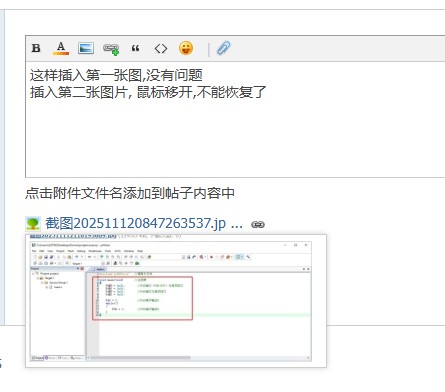Click the line 插入第二张图片, 鼠标移开,不能恢复了
Screen dimensions: 445x392
coord(148,92)
